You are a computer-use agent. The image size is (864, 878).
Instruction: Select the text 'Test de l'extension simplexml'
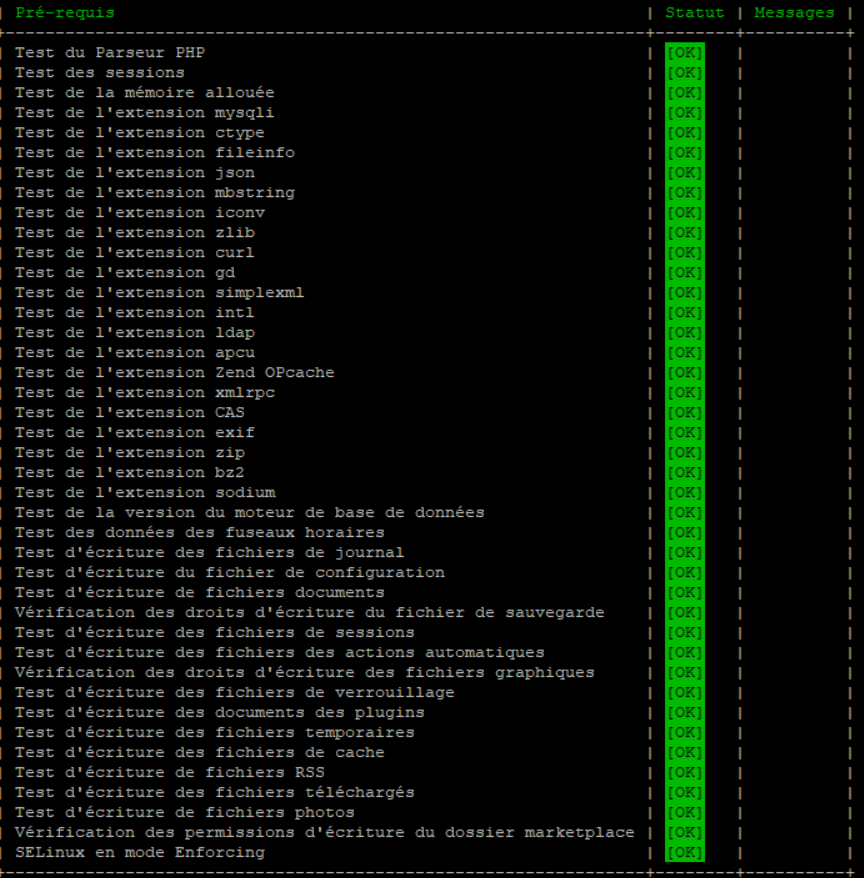160,292
